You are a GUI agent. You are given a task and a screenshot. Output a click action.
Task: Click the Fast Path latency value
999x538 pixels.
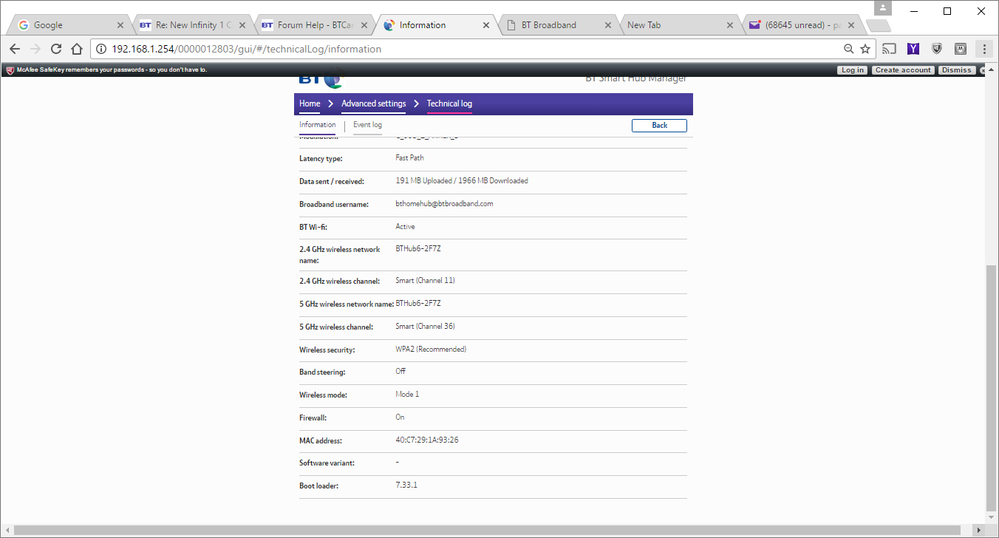tap(410, 158)
